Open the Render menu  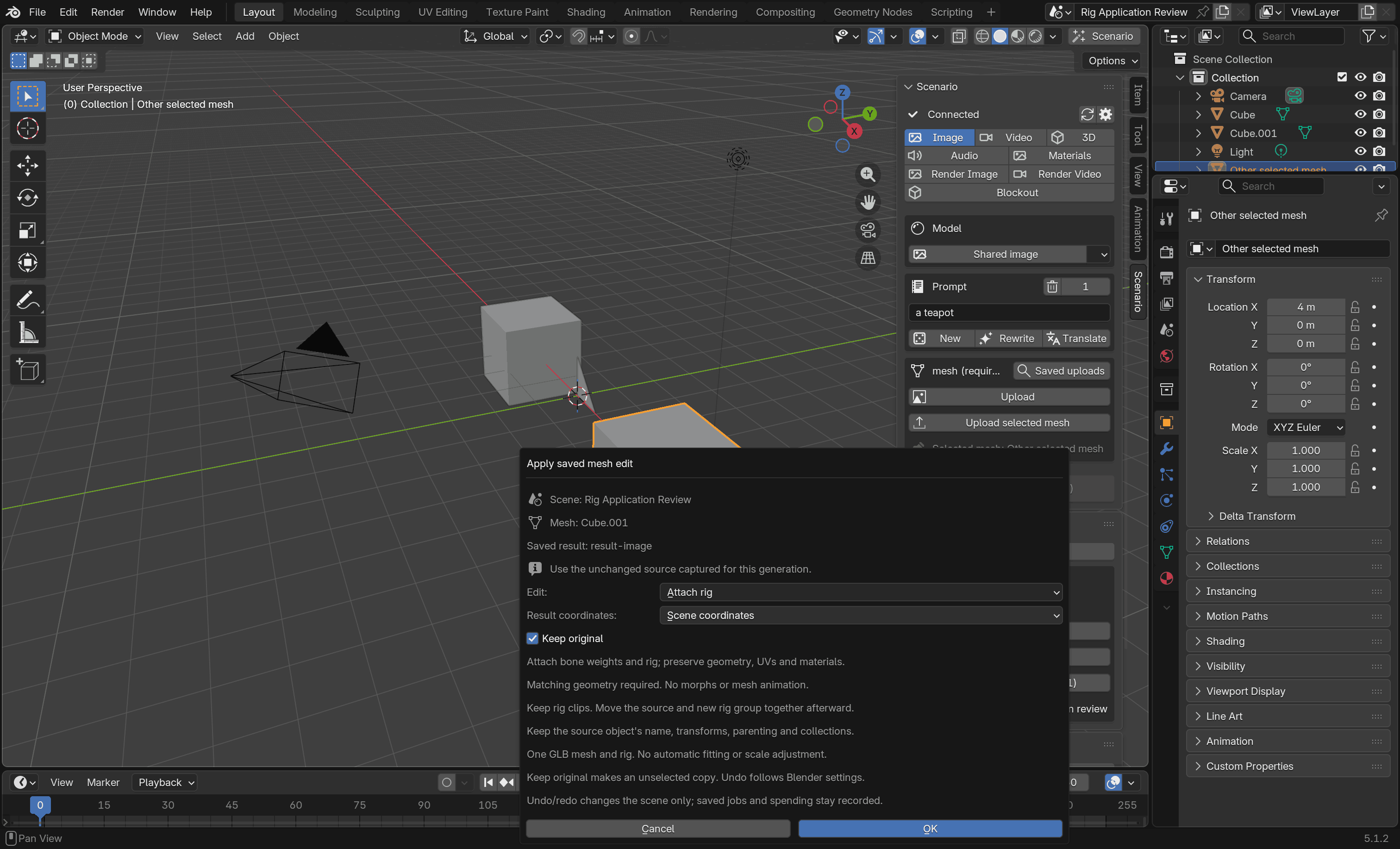[x=107, y=12]
